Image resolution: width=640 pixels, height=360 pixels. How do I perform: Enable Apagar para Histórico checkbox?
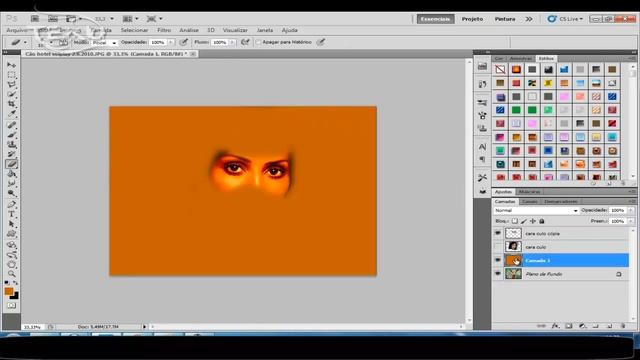point(258,42)
